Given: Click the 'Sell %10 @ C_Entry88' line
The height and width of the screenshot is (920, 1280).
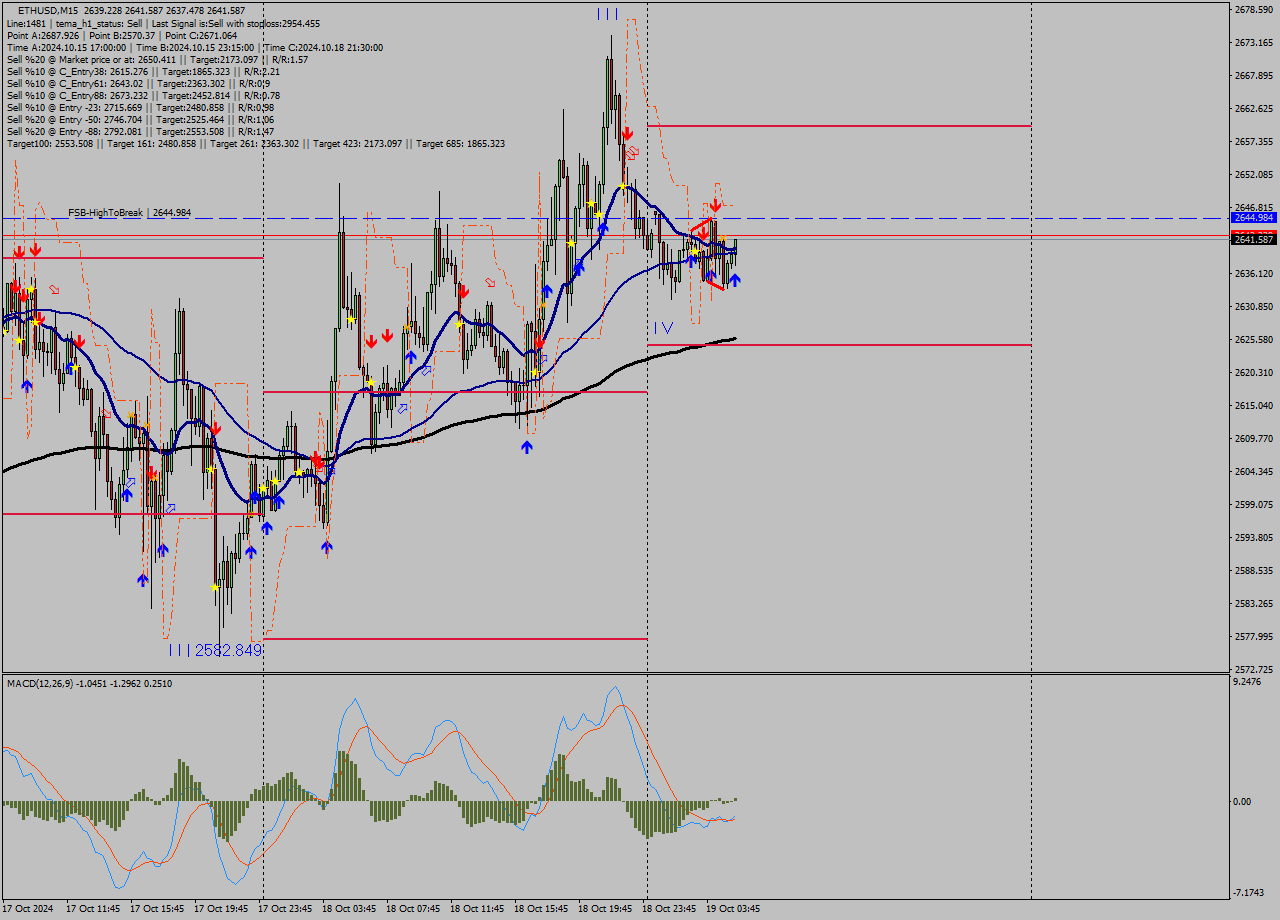Looking at the screenshot, I should point(143,95).
